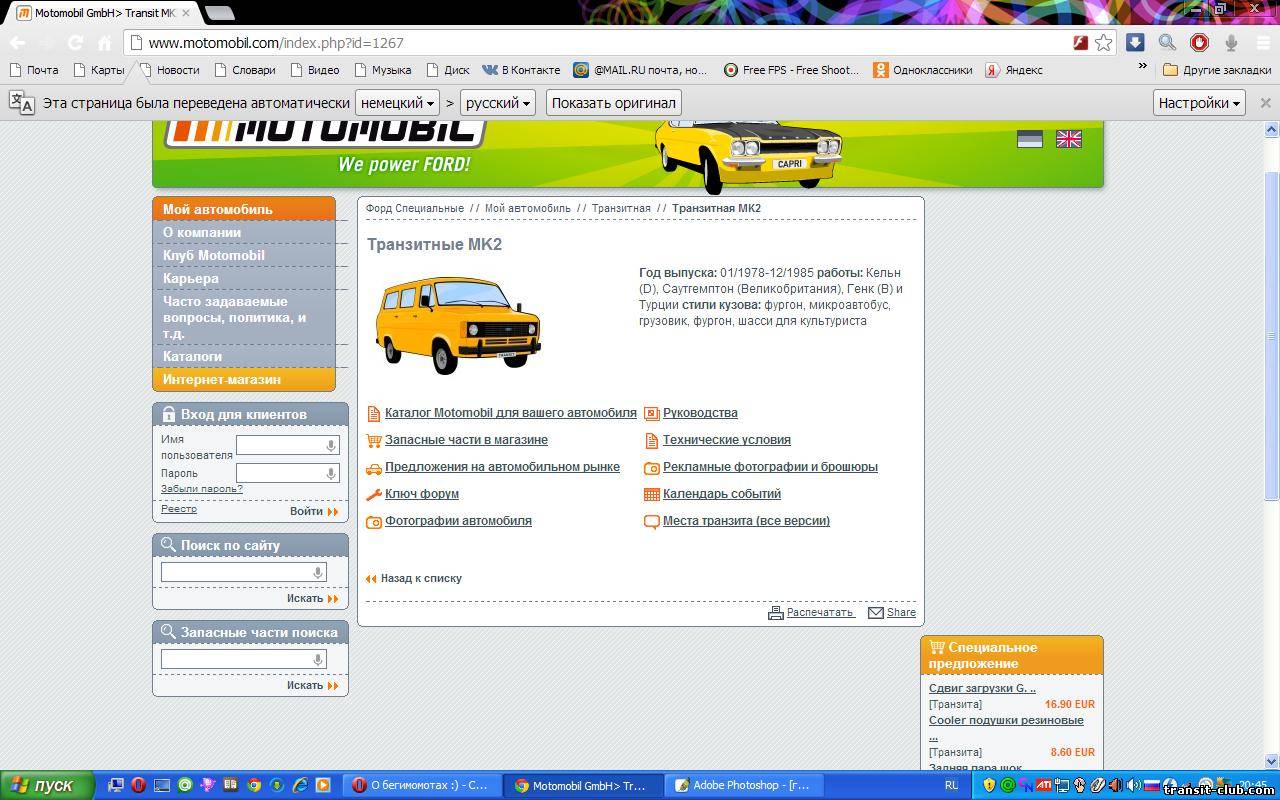
Task: Open Места транзита (все версии) link
Action: pos(746,521)
